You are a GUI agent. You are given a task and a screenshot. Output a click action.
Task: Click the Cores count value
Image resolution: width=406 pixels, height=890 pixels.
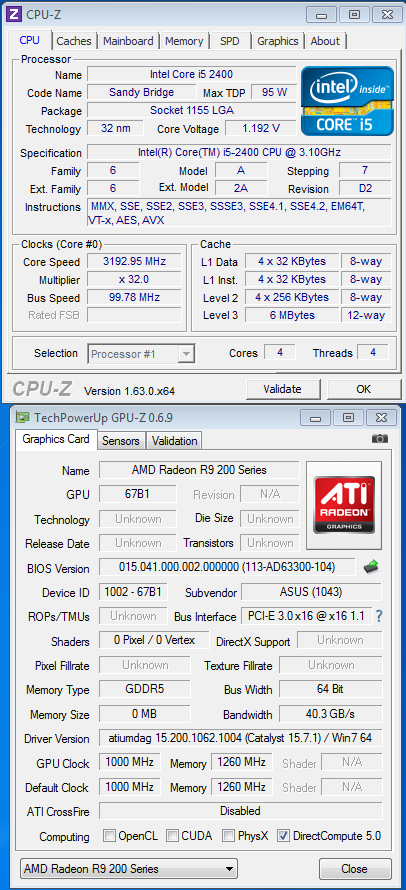(x=279, y=352)
